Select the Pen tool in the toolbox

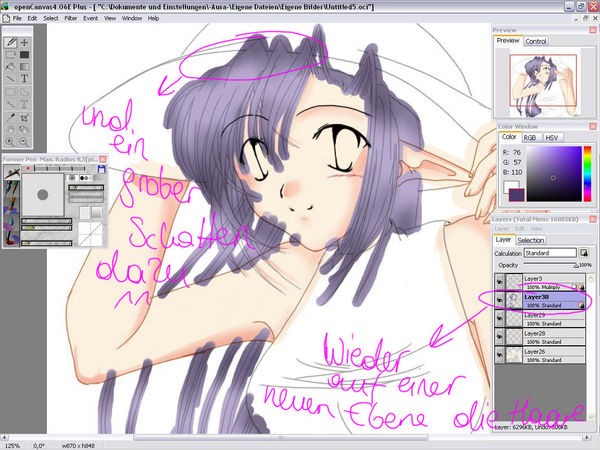(x=10, y=43)
